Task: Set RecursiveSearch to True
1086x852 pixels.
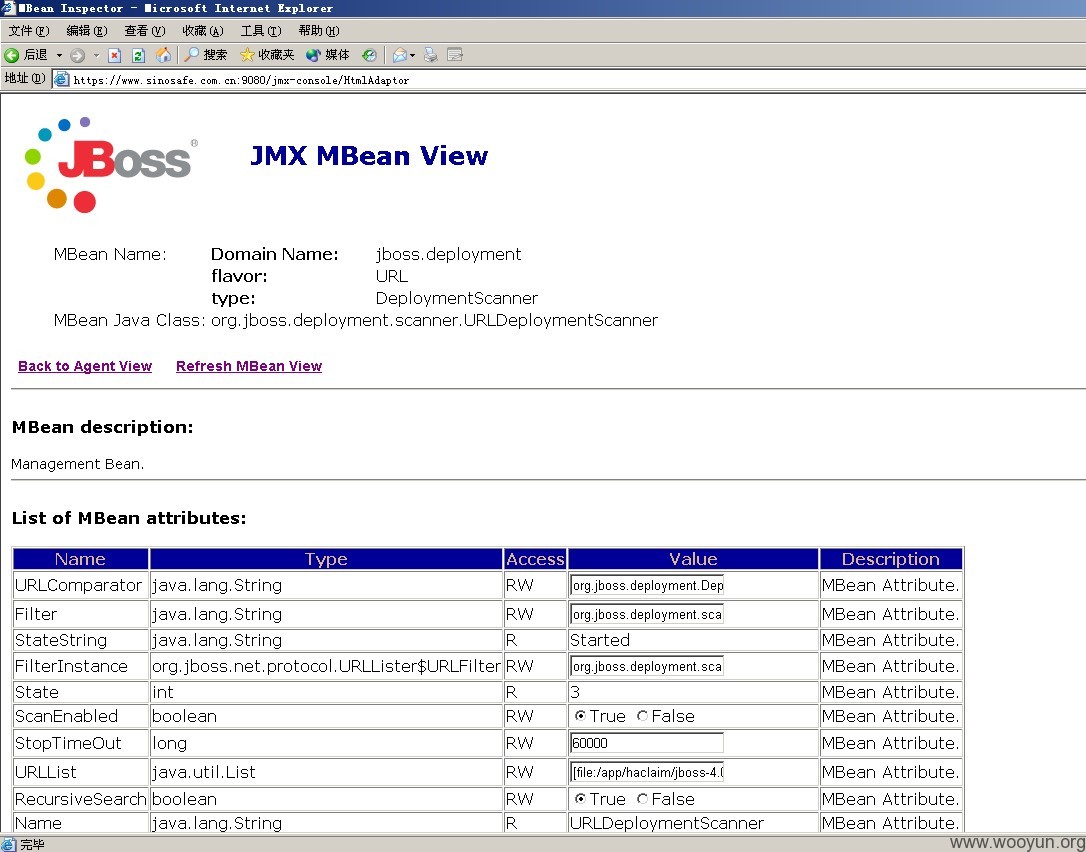Action: [580, 799]
